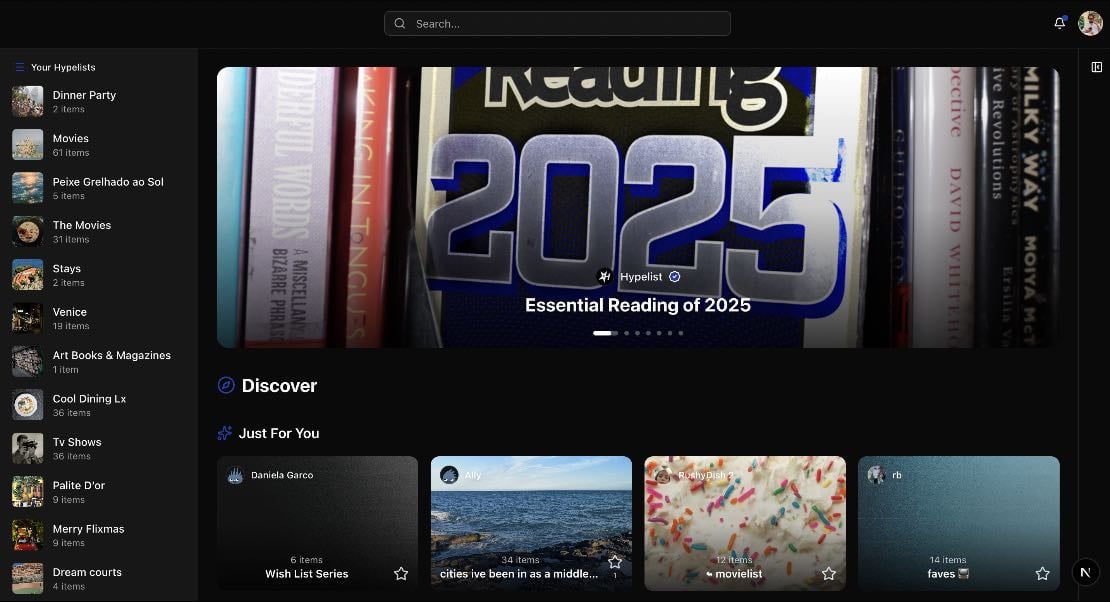
Task: Click the round N button at bottom right
Action: (x=1085, y=572)
